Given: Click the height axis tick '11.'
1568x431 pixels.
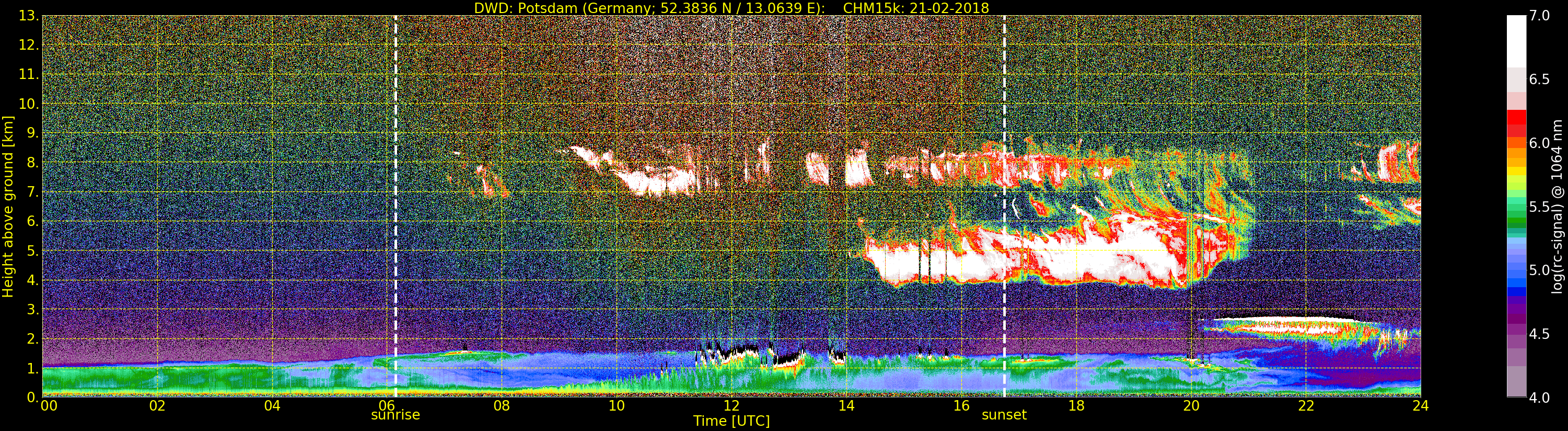Looking at the screenshot, I should point(29,74).
